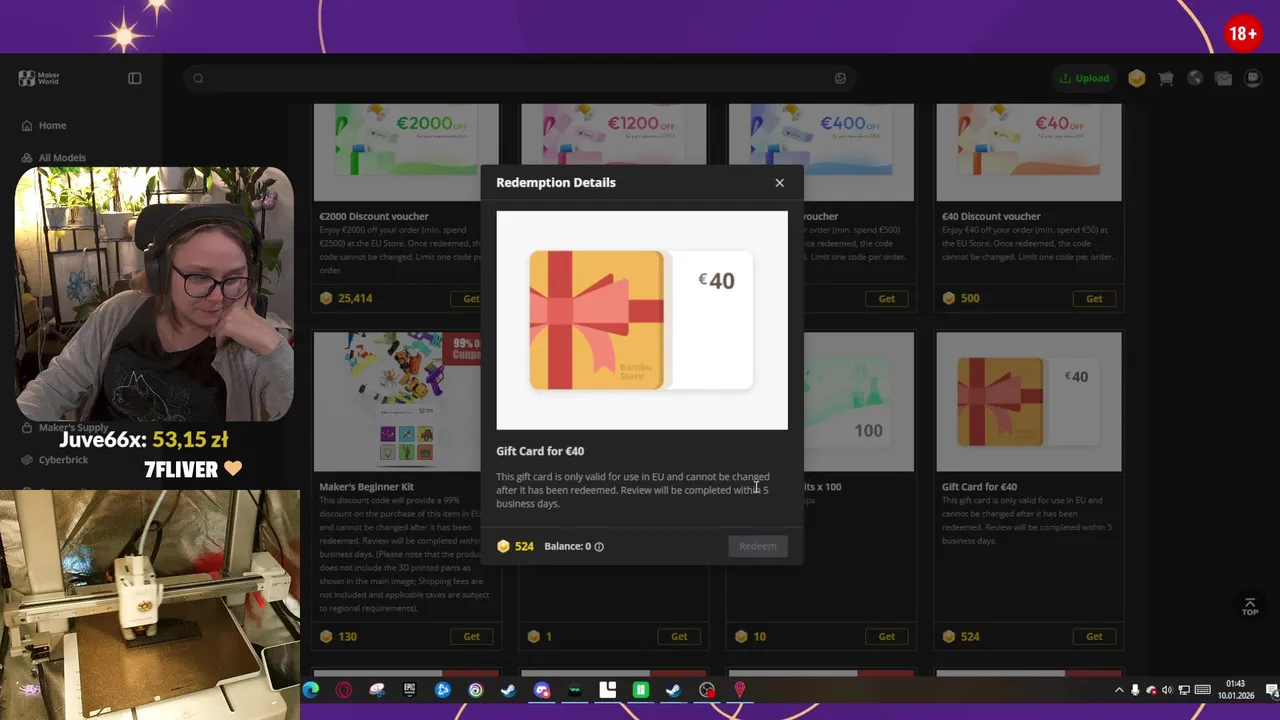Collapse the sidebar panel toggle icon
The image size is (1280, 720).
click(x=135, y=78)
